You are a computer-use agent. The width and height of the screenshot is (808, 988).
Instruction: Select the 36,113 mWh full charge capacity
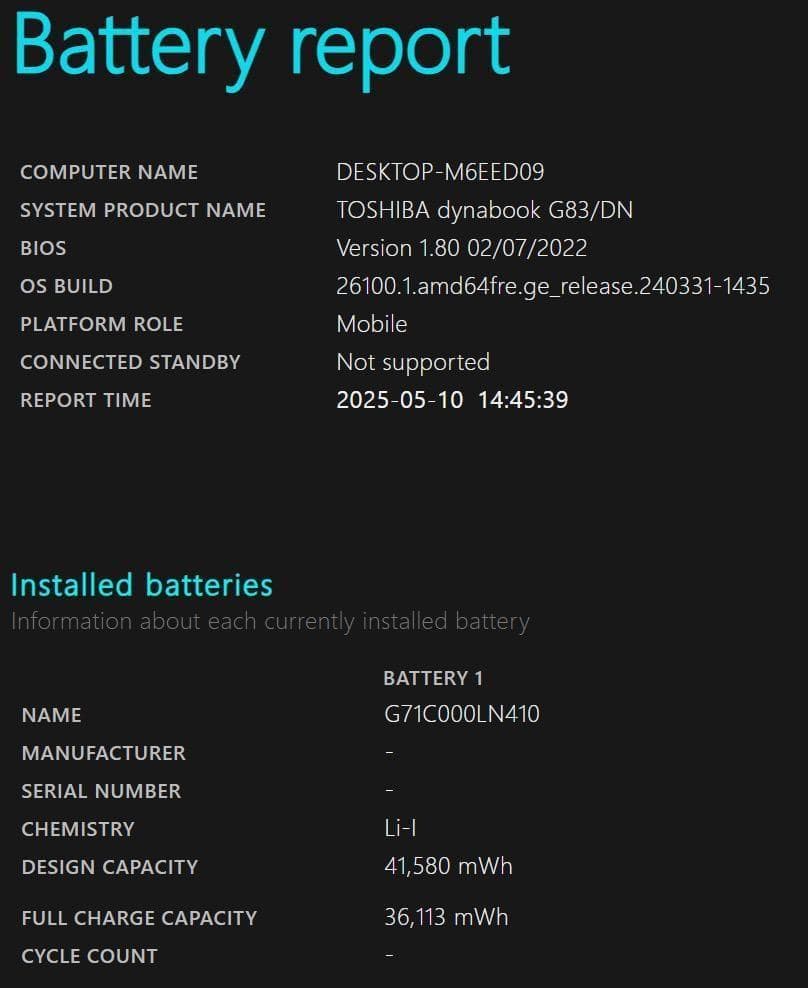[446, 917]
